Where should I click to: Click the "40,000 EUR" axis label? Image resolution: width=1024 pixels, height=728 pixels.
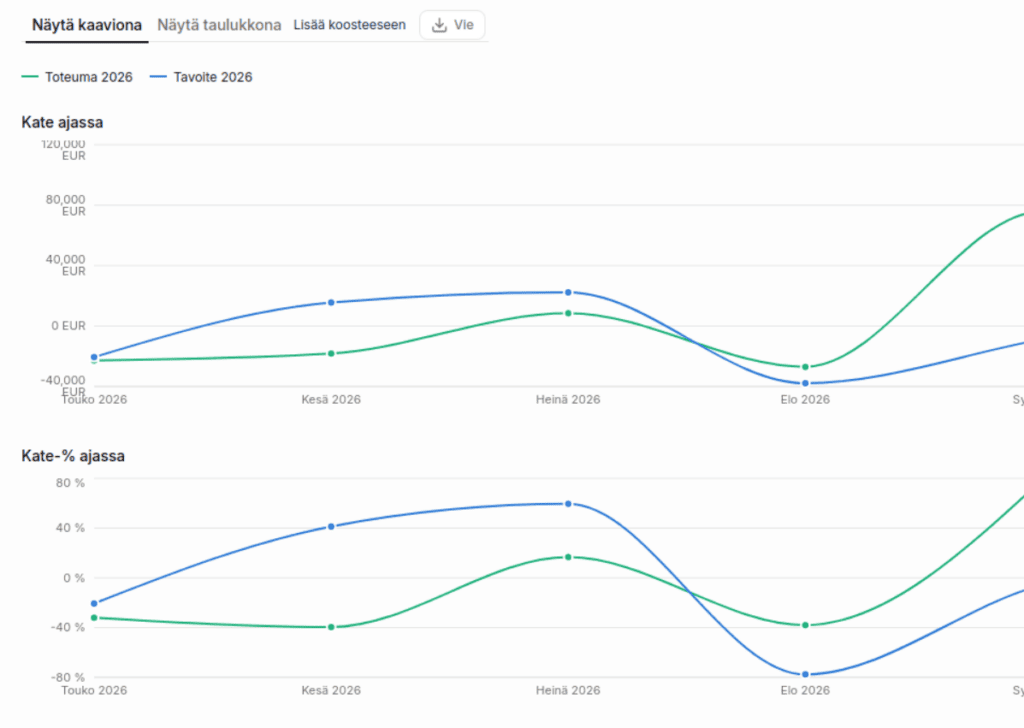(x=65, y=265)
